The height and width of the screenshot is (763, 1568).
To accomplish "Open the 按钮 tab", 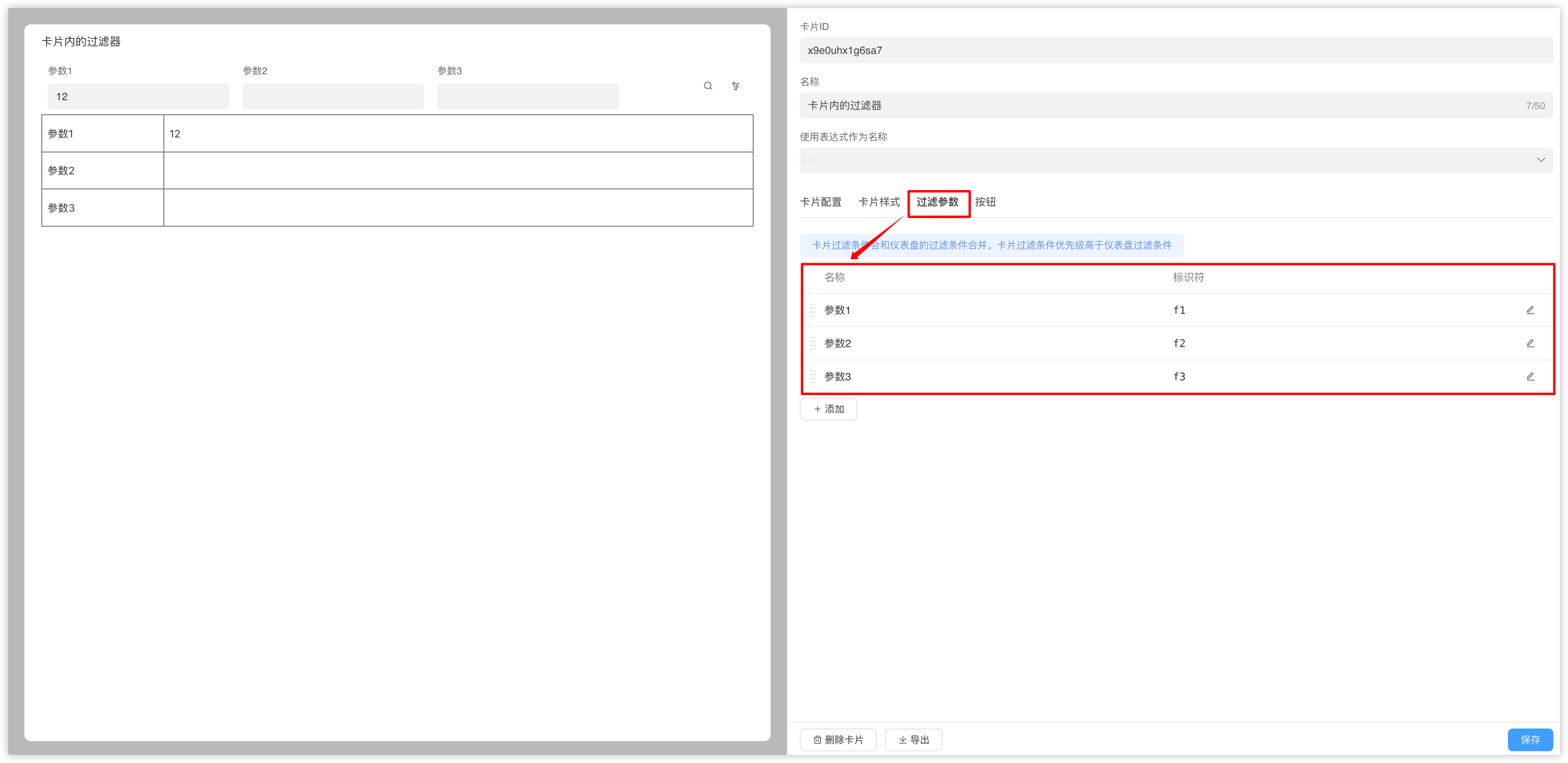I will (985, 202).
